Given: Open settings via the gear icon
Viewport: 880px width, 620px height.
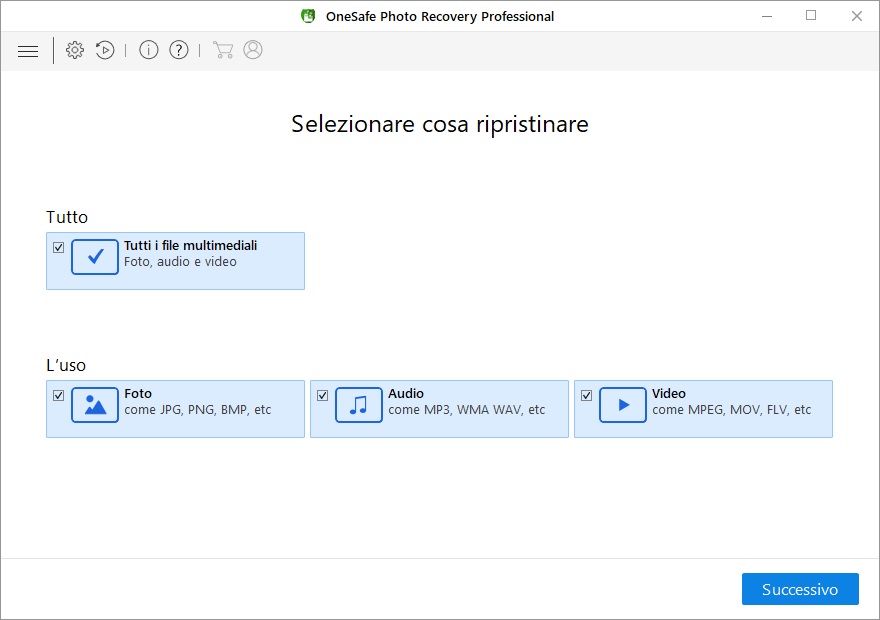Looking at the screenshot, I should coord(75,50).
